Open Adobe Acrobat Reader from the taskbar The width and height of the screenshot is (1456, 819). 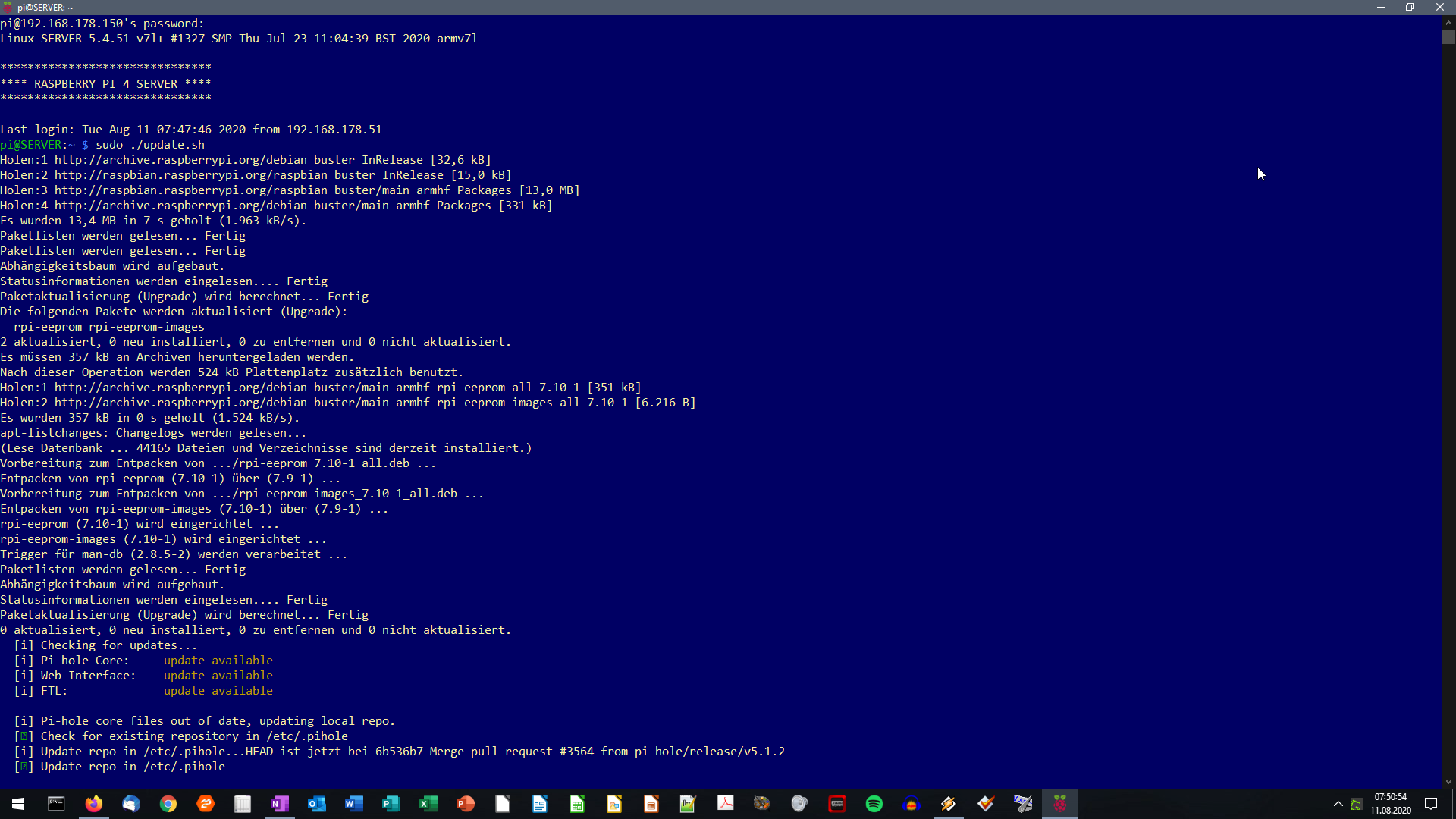pos(725,804)
